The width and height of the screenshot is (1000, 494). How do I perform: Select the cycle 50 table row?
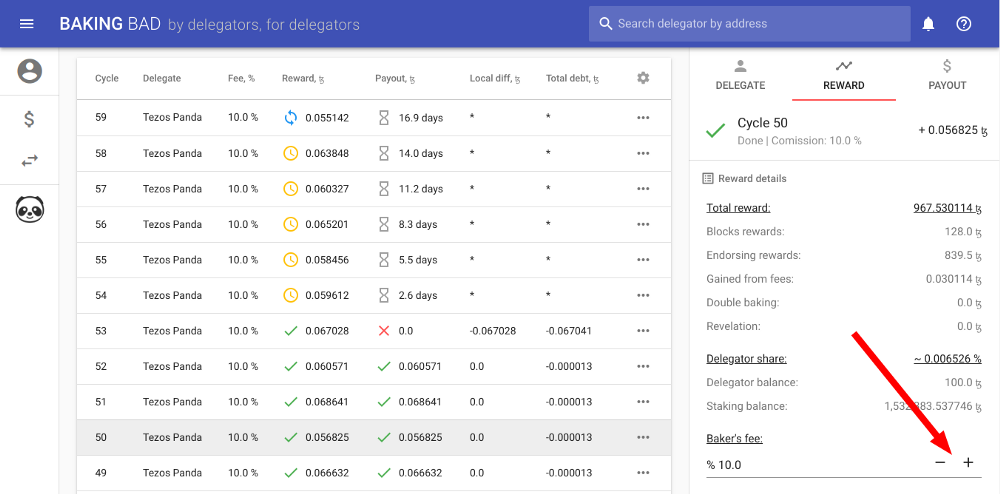tap(374, 437)
